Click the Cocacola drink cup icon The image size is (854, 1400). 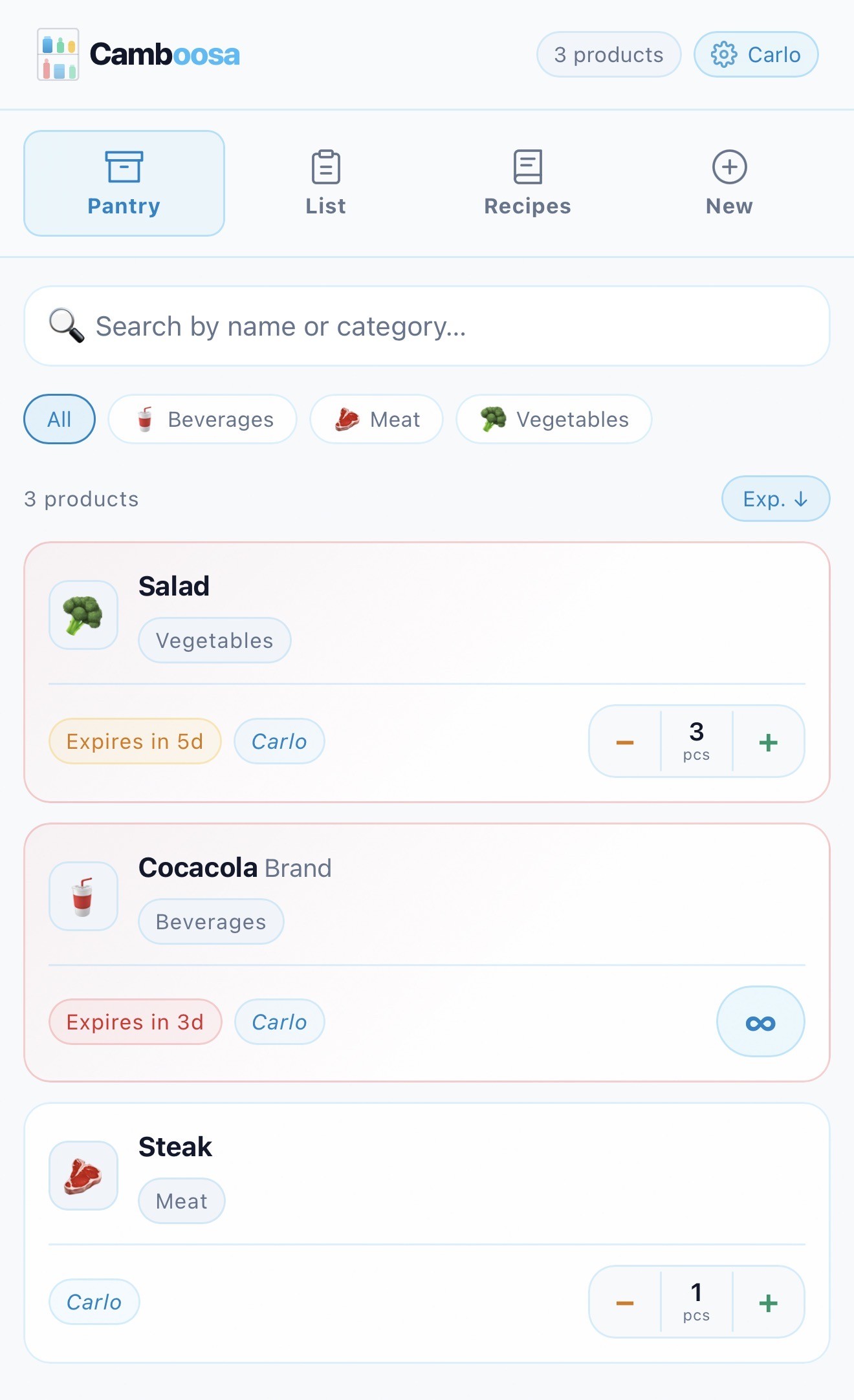pyautogui.click(x=83, y=896)
